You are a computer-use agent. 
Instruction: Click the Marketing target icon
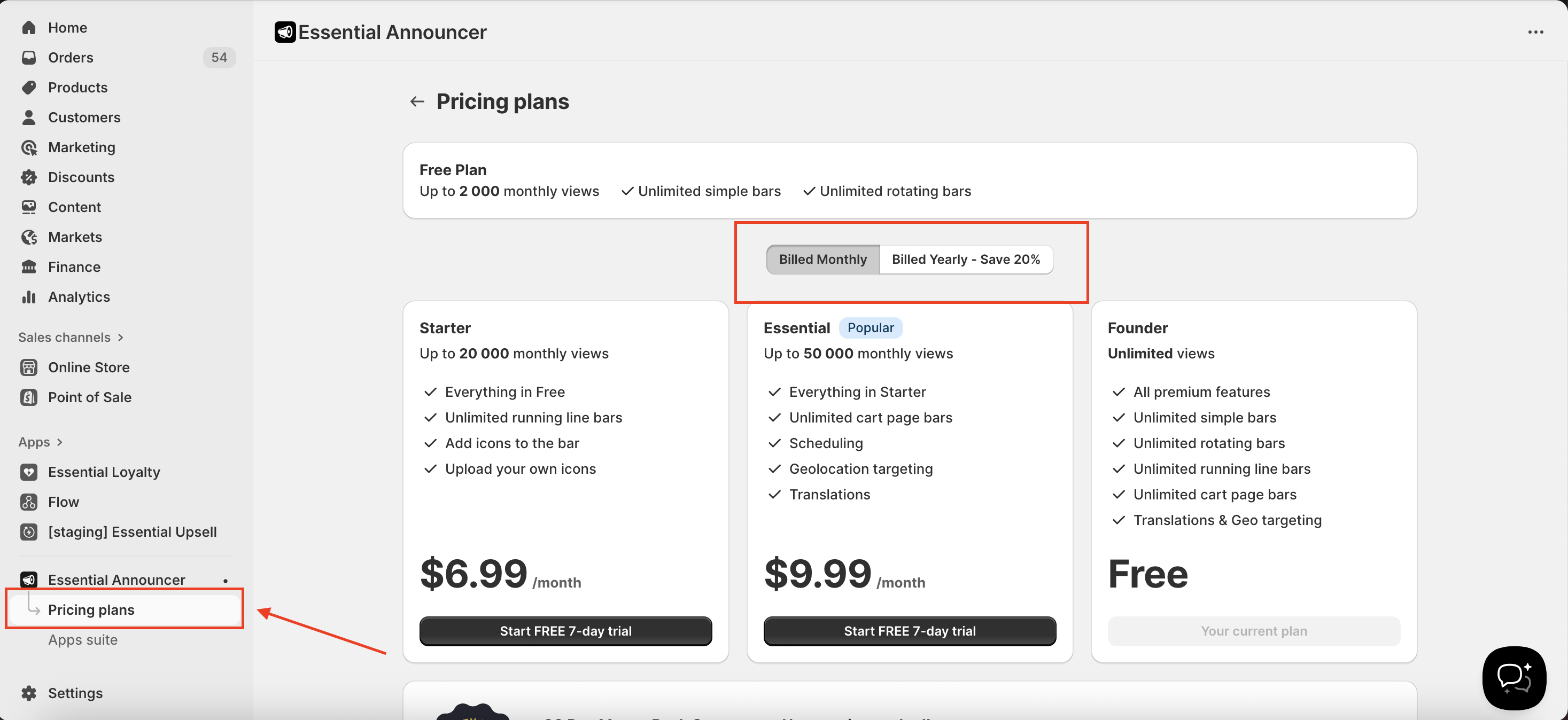29,147
